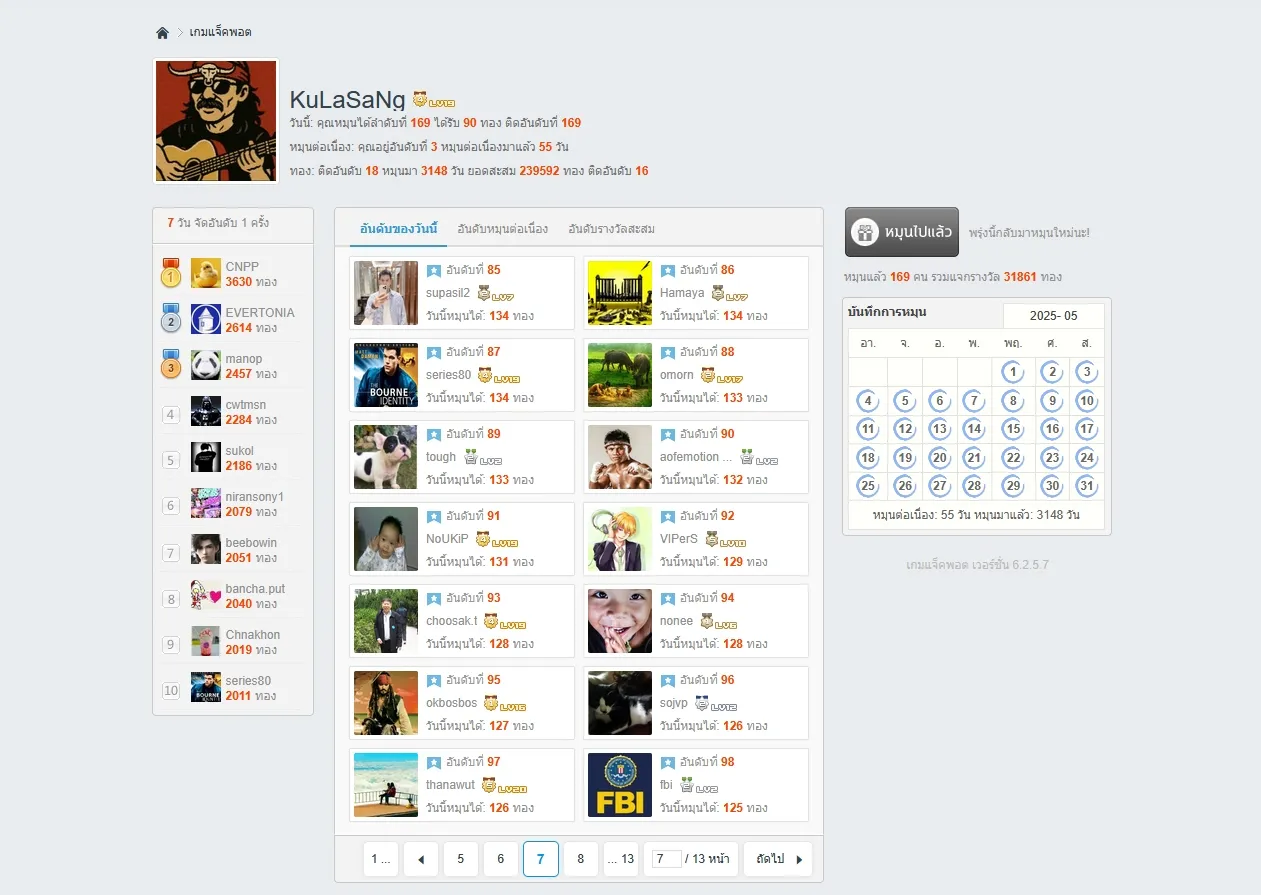The height and width of the screenshot is (895, 1261).
Task: Open aofemotion username link
Action: pyautogui.click(x=696, y=457)
